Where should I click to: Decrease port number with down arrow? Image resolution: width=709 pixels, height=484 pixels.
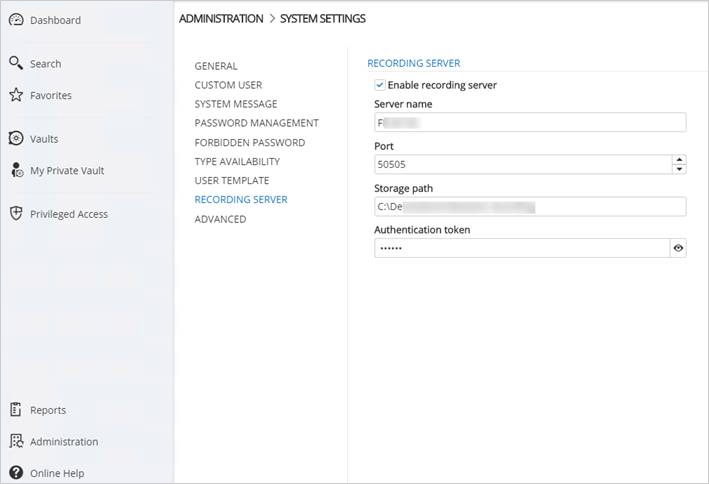(679, 169)
